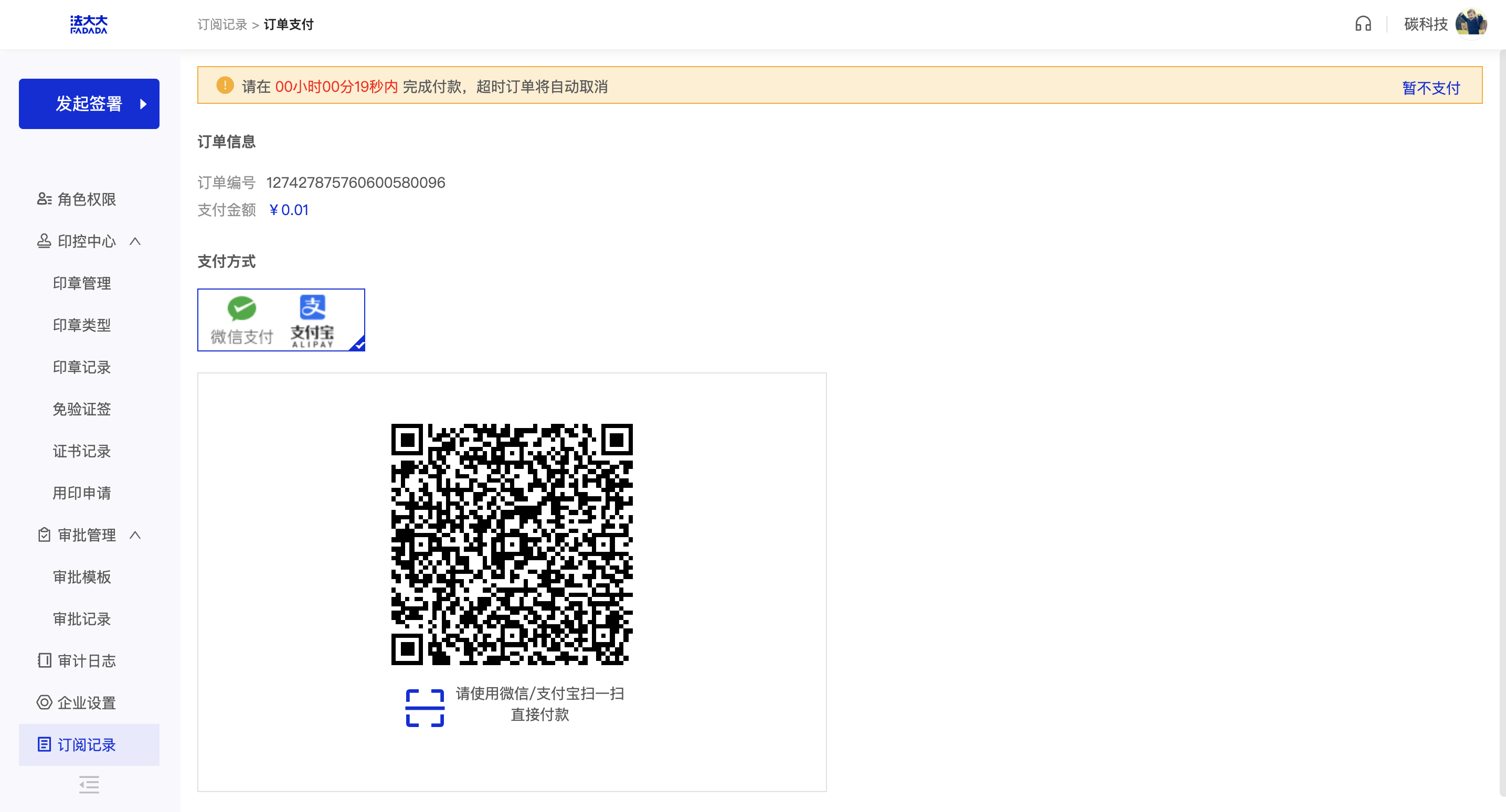Click the user avatar picture
This screenshot has width=1506, height=812.
[x=1471, y=24]
